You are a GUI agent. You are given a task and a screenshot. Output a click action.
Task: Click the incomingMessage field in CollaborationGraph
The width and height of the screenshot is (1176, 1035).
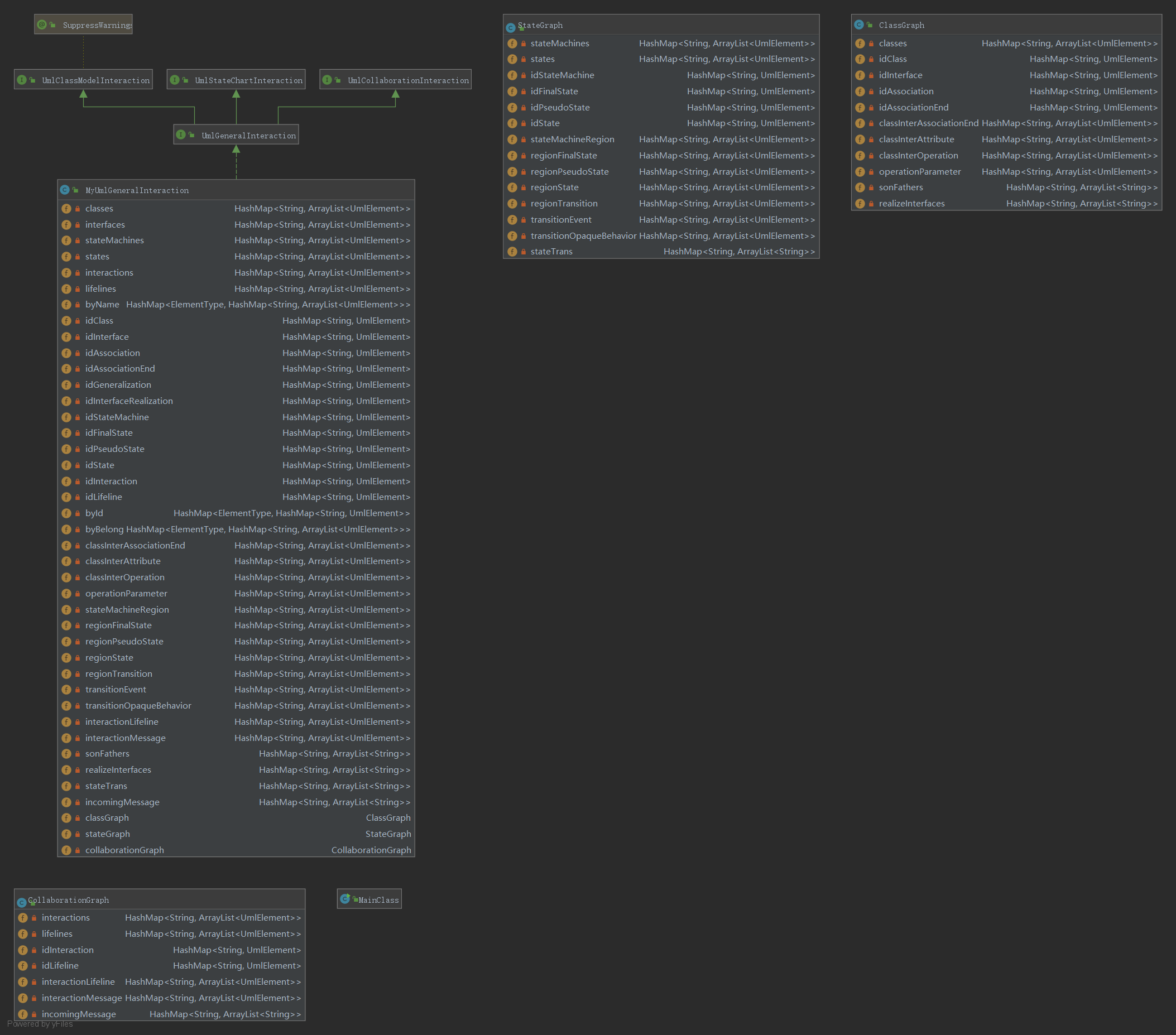pyautogui.click(x=79, y=1014)
